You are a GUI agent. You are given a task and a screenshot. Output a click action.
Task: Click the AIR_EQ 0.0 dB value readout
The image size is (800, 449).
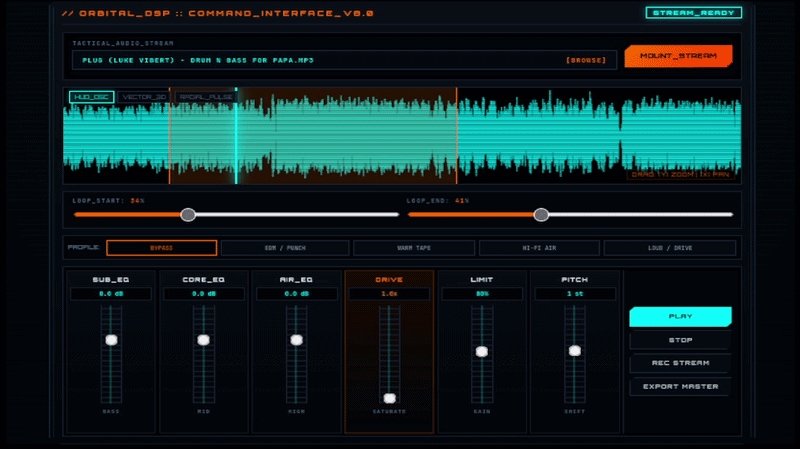click(296, 294)
